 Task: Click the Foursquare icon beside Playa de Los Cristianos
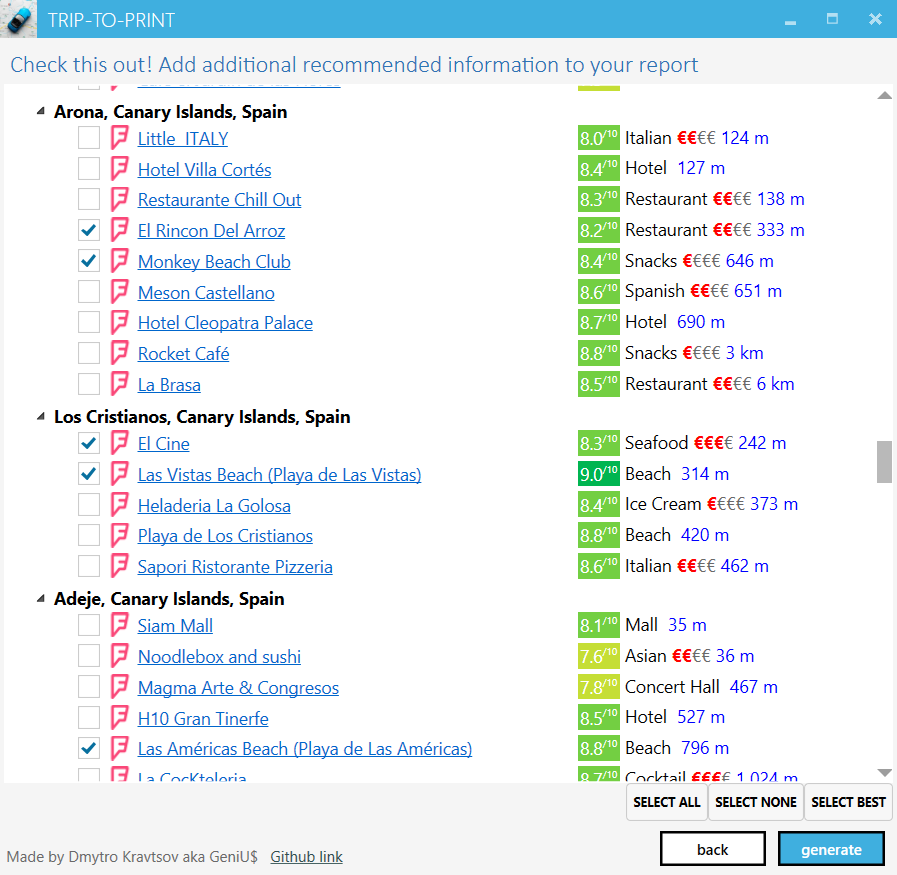[x=120, y=535]
